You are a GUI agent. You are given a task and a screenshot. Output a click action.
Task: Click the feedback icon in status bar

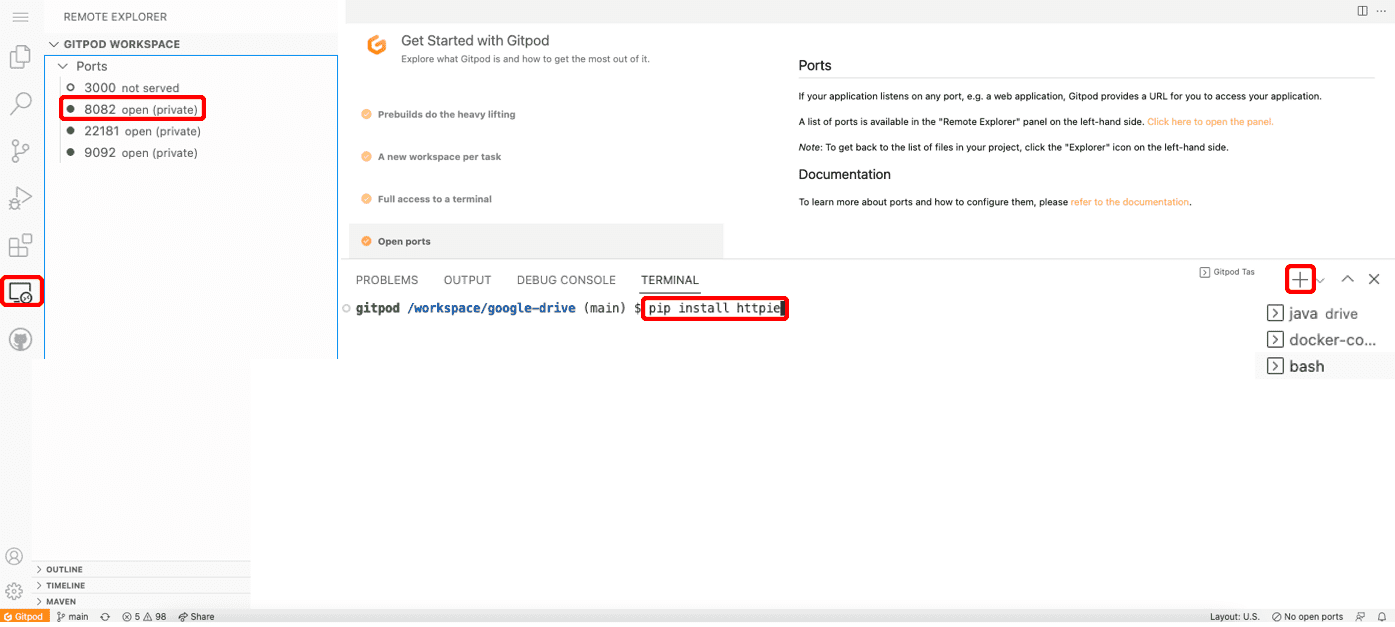tap(1361, 617)
